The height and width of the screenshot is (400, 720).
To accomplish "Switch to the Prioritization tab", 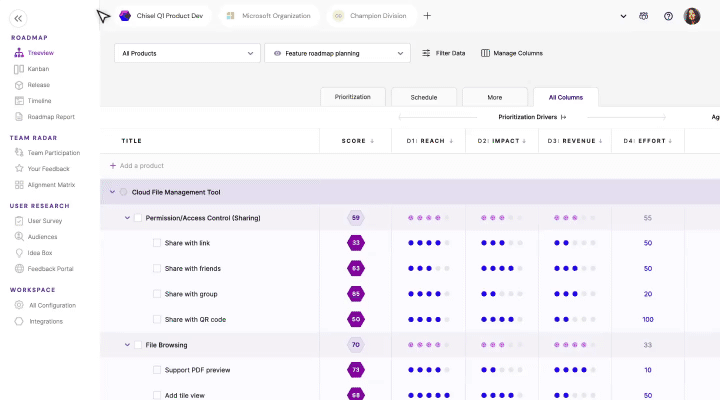I will pyautogui.click(x=352, y=97).
